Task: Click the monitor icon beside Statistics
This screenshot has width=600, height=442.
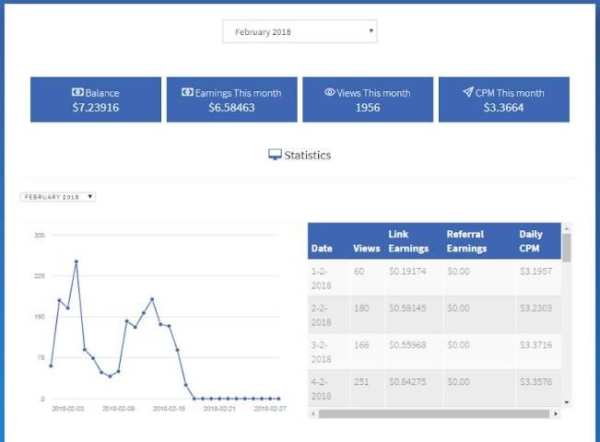Action: click(x=275, y=155)
